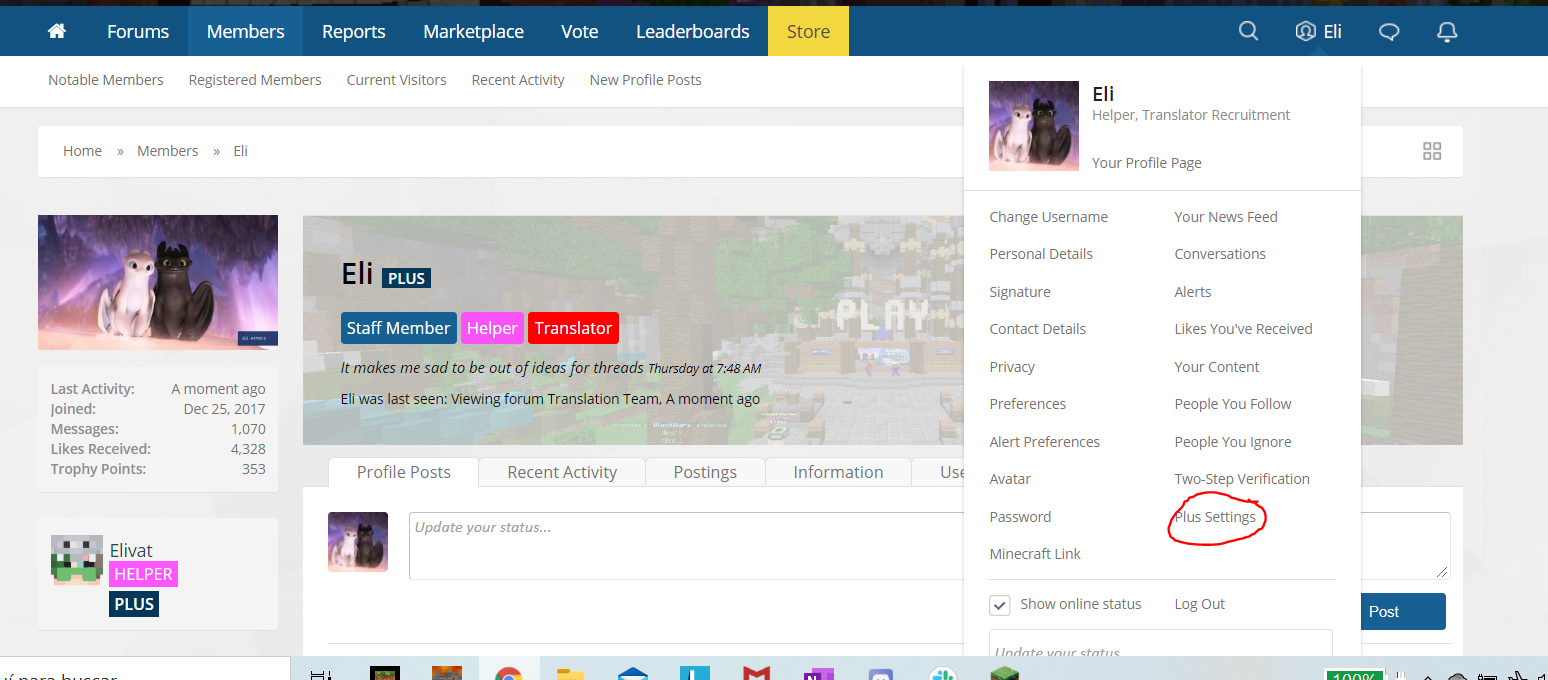This screenshot has width=1548, height=680.
Task: Open Google Chrome from the taskbar
Action: [x=509, y=673]
